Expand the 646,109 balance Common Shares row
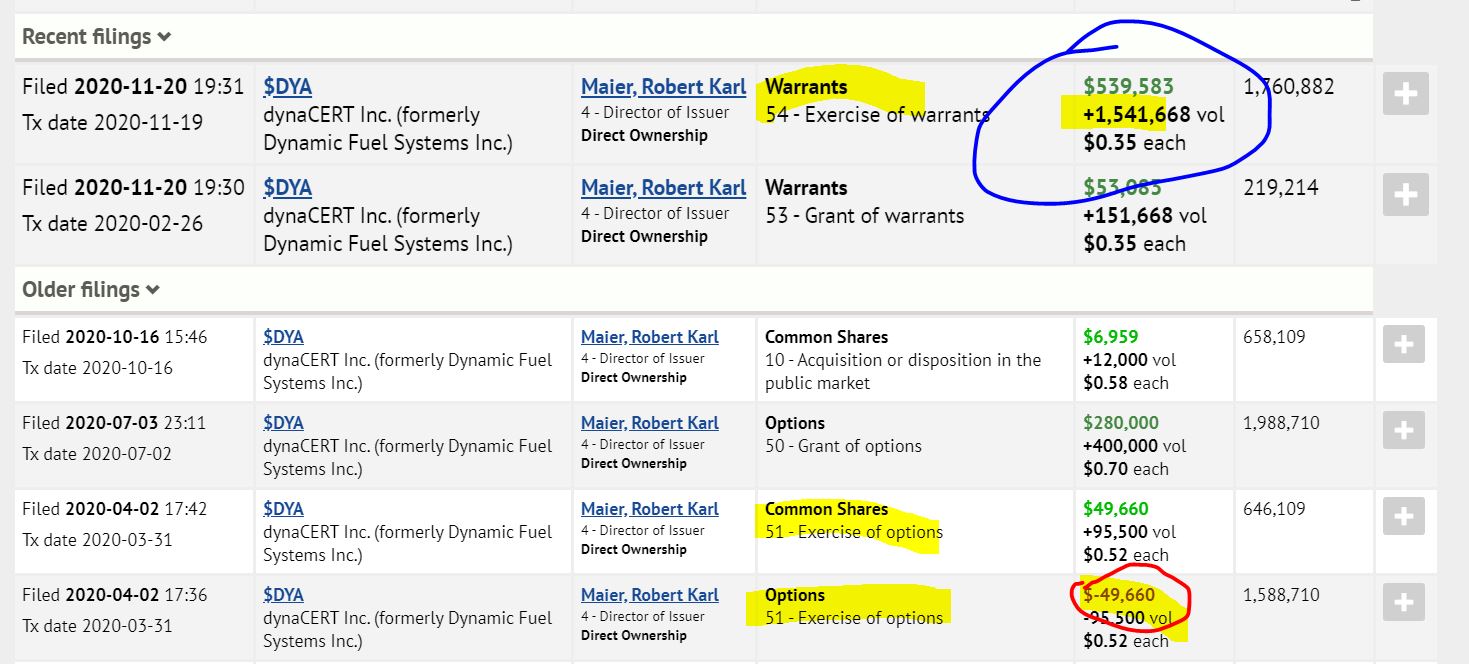Viewport: 1469px width, 664px height. [x=1404, y=516]
